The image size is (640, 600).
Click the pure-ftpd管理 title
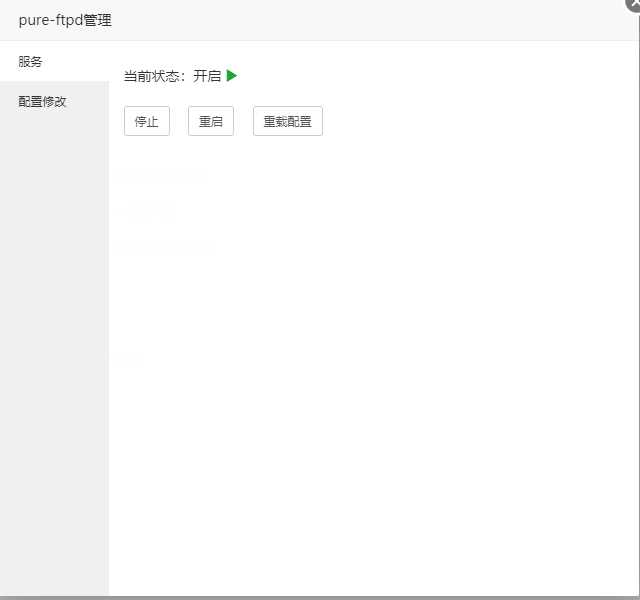[x=65, y=20]
